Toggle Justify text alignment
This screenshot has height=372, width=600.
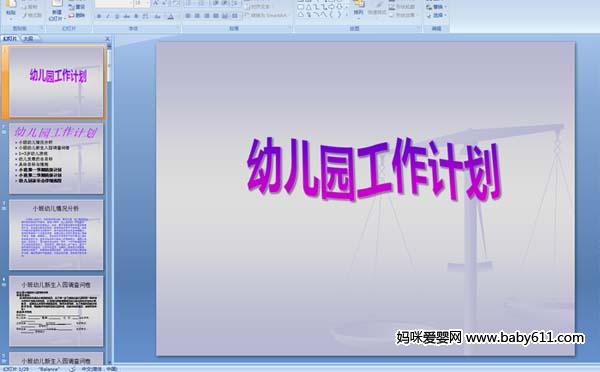pos(216,16)
